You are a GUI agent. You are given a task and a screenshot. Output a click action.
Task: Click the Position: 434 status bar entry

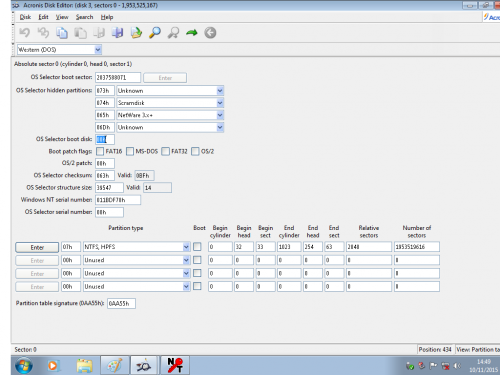coord(435,350)
